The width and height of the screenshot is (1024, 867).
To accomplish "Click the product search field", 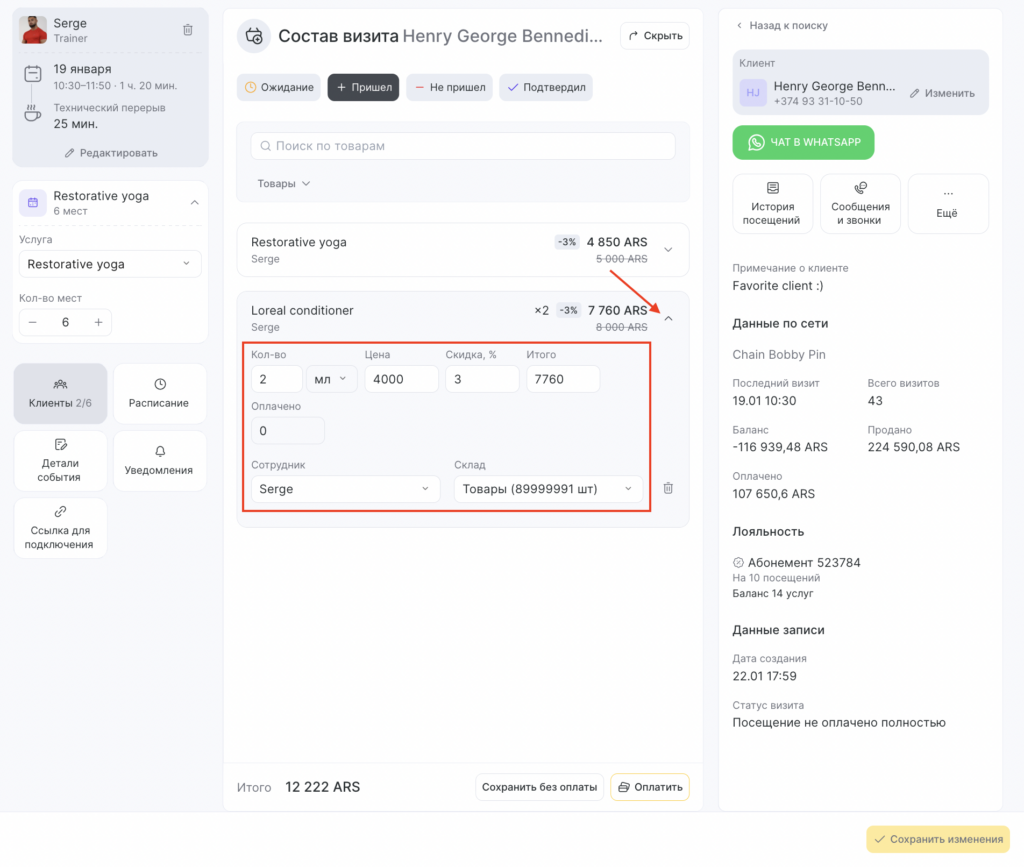I will pos(463,146).
